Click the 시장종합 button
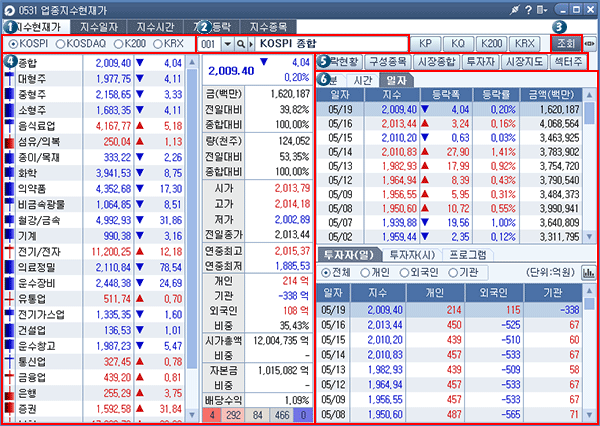Image resolution: width=600 pixels, height=426 pixels. pyautogui.click(x=436, y=62)
